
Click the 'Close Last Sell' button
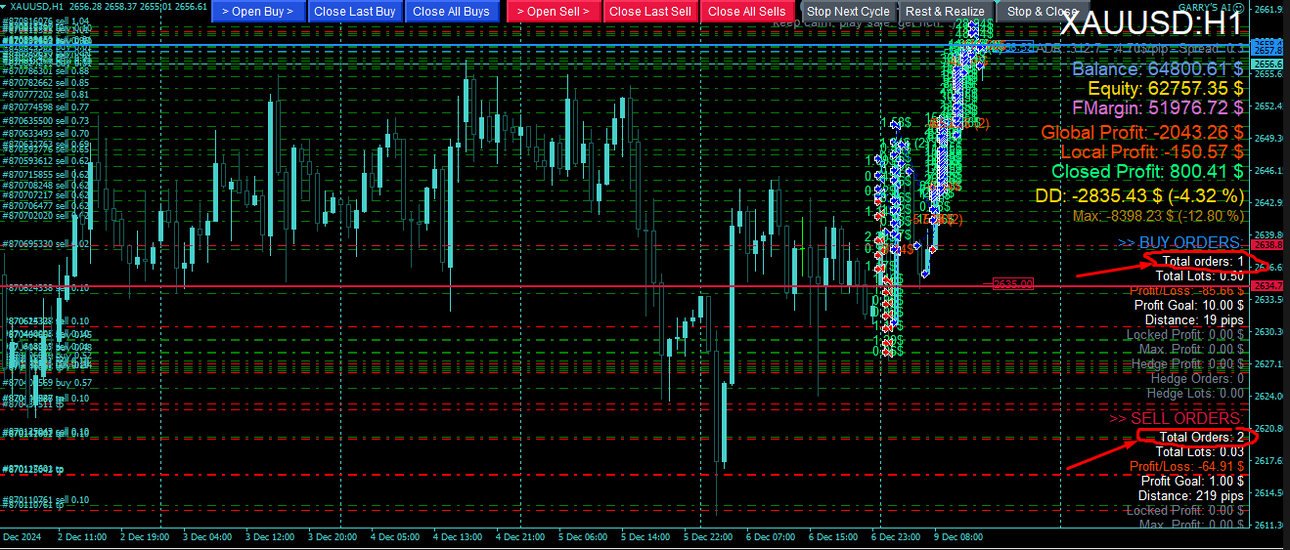(x=650, y=11)
